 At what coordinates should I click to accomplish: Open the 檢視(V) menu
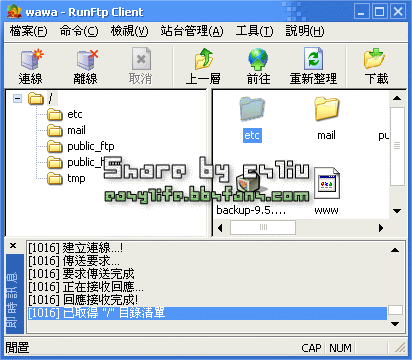(x=129, y=31)
